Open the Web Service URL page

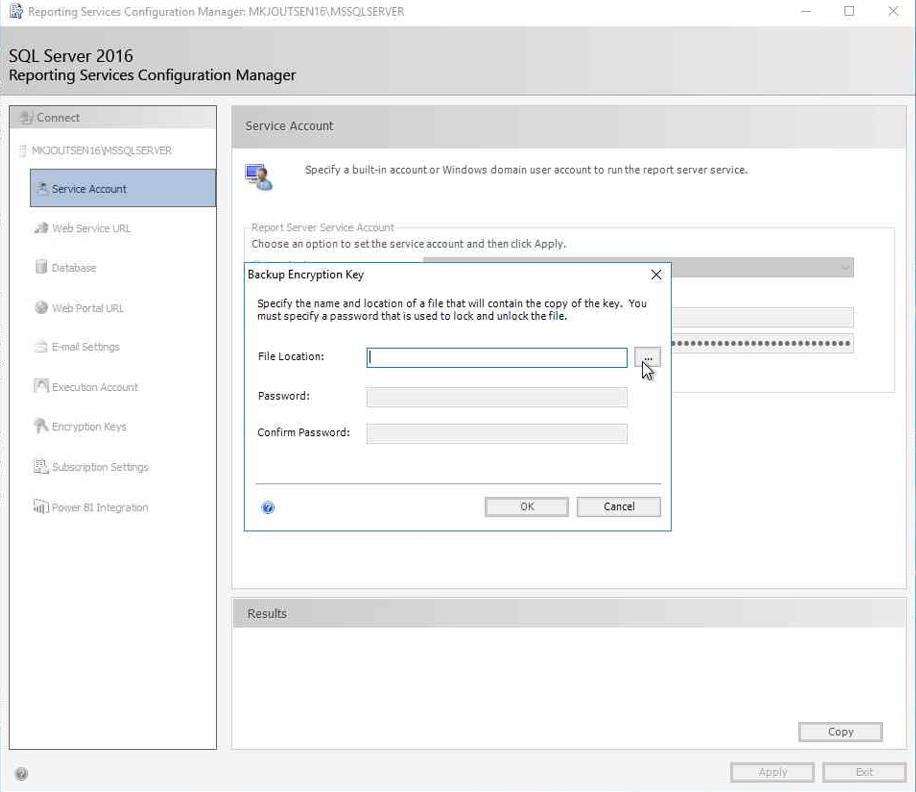91,228
